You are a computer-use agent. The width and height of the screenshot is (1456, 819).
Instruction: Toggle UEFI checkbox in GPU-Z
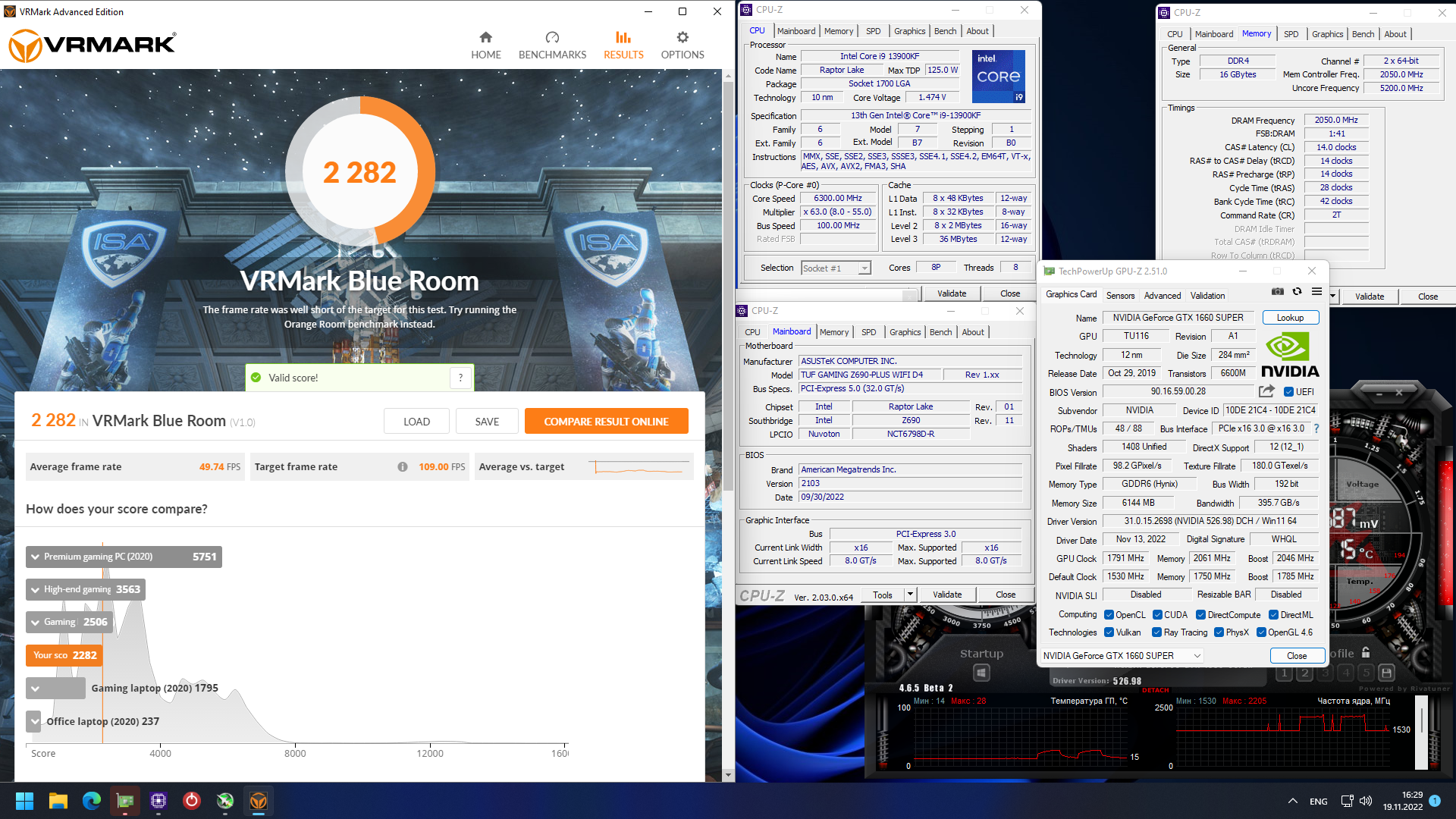click(x=1288, y=392)
